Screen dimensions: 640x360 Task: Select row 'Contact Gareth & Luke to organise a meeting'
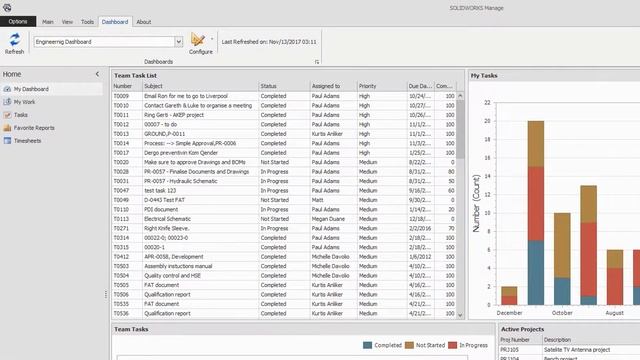pyautogui.click(x=284, y=105)
